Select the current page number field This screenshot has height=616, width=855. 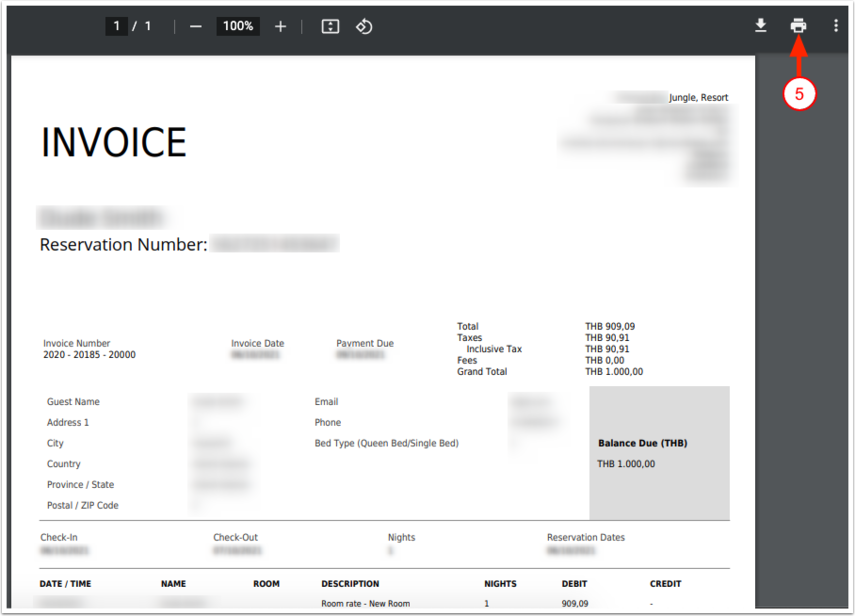pos(117,26)
